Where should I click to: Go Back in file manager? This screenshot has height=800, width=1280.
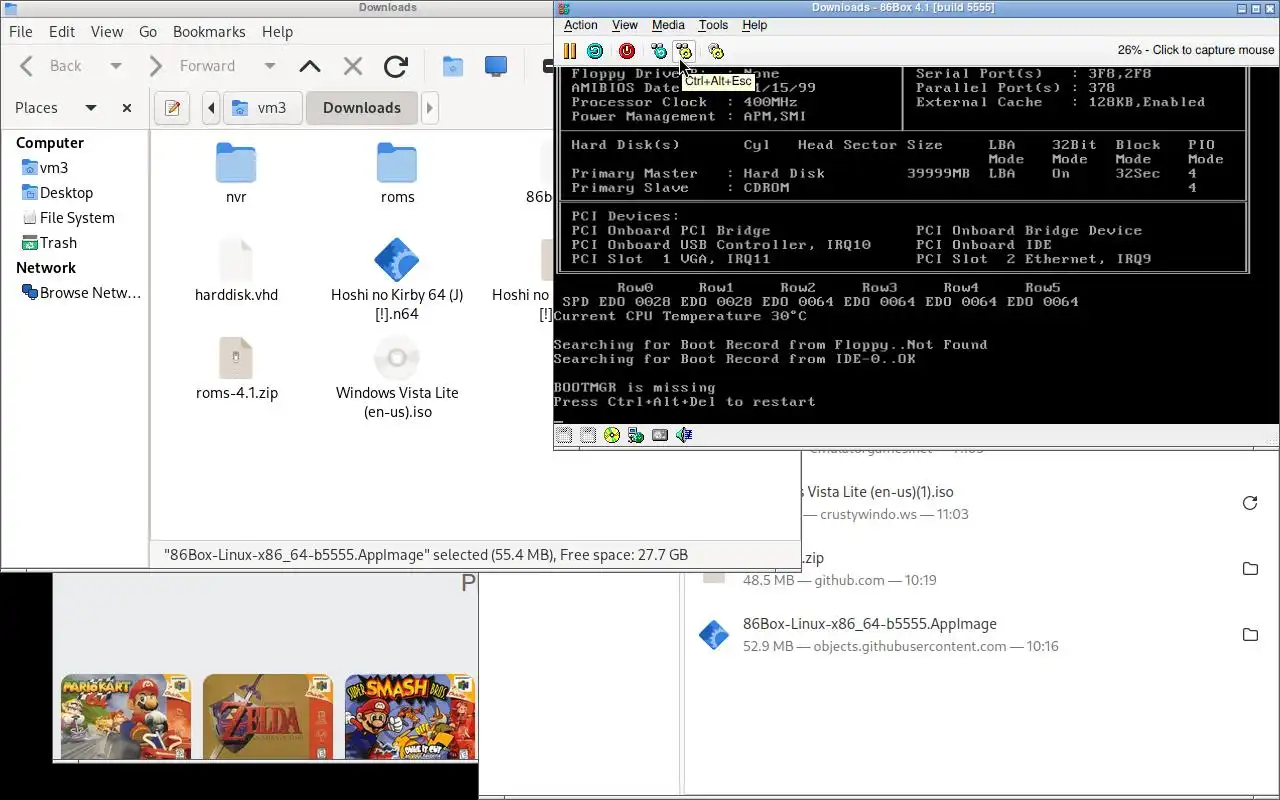click(x=52, y=66)
